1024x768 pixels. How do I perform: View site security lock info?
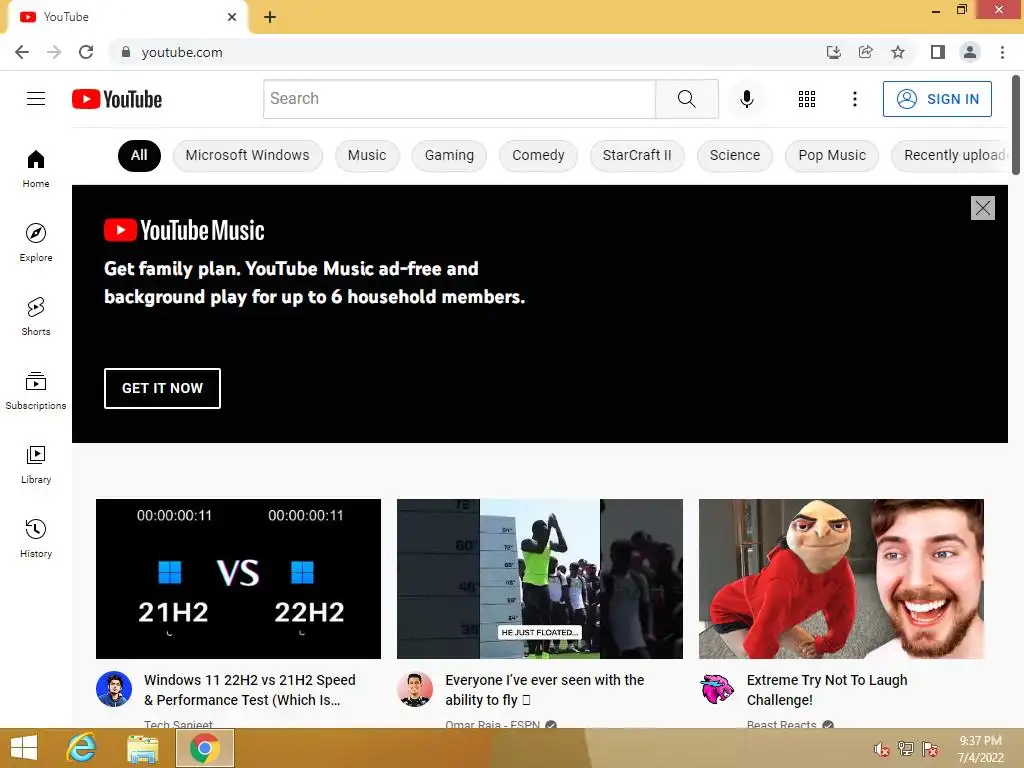tap(126, 52)
